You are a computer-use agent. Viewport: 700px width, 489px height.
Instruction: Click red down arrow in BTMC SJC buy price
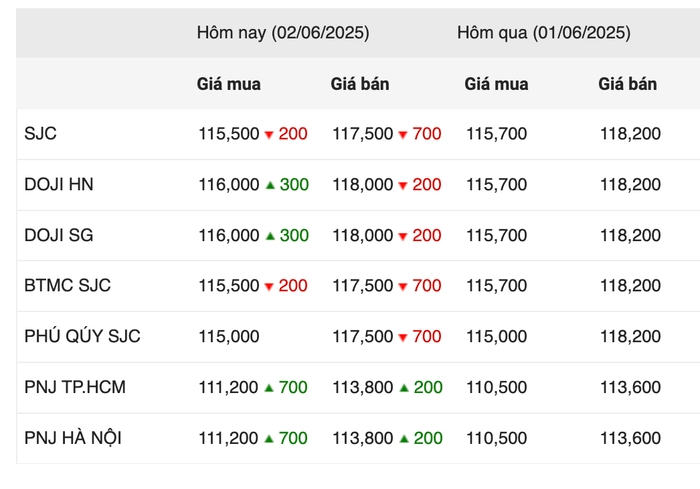269,286
